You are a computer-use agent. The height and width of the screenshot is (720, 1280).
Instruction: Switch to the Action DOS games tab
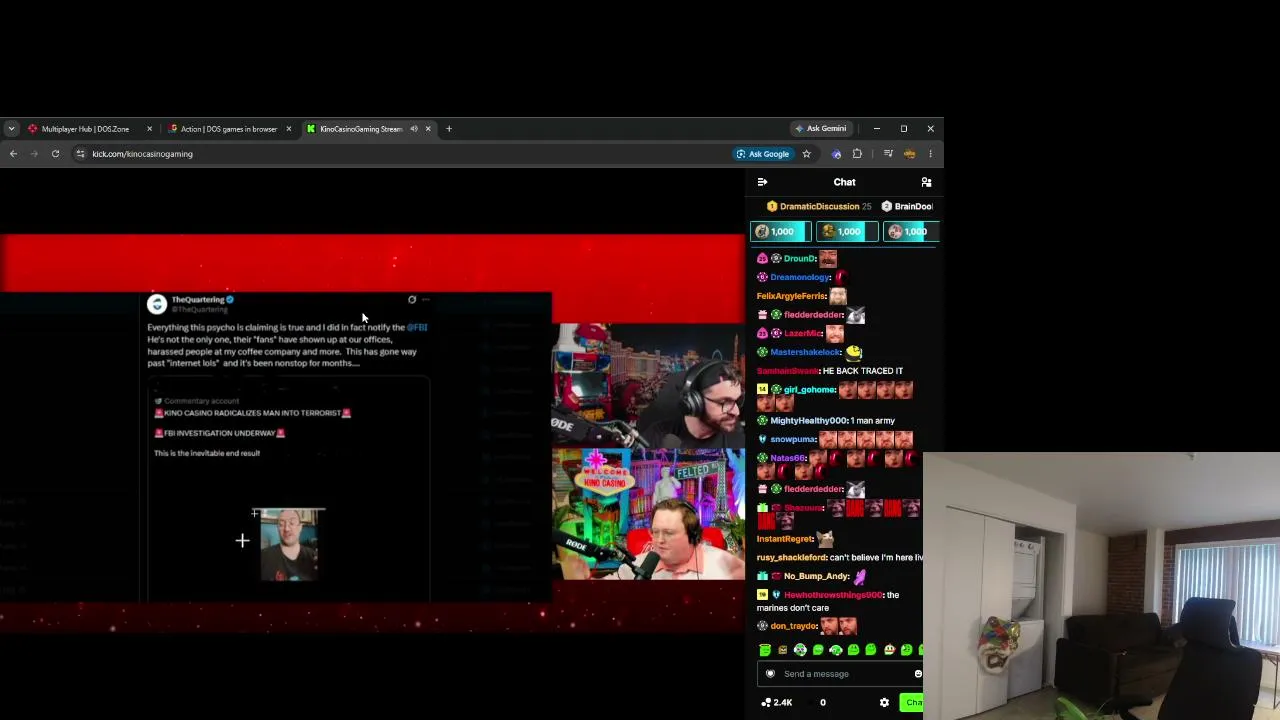[228, 129]
